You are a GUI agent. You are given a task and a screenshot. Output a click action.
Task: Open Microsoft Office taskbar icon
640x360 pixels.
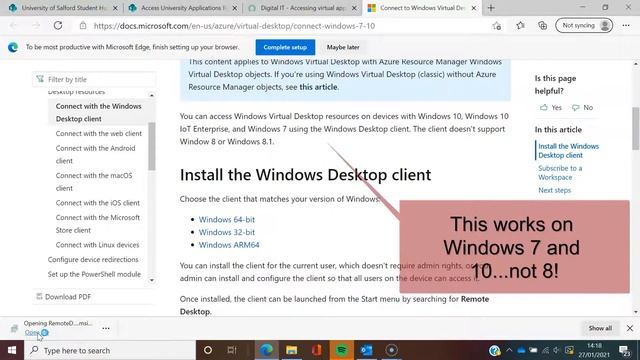click(x=316, y=350)
